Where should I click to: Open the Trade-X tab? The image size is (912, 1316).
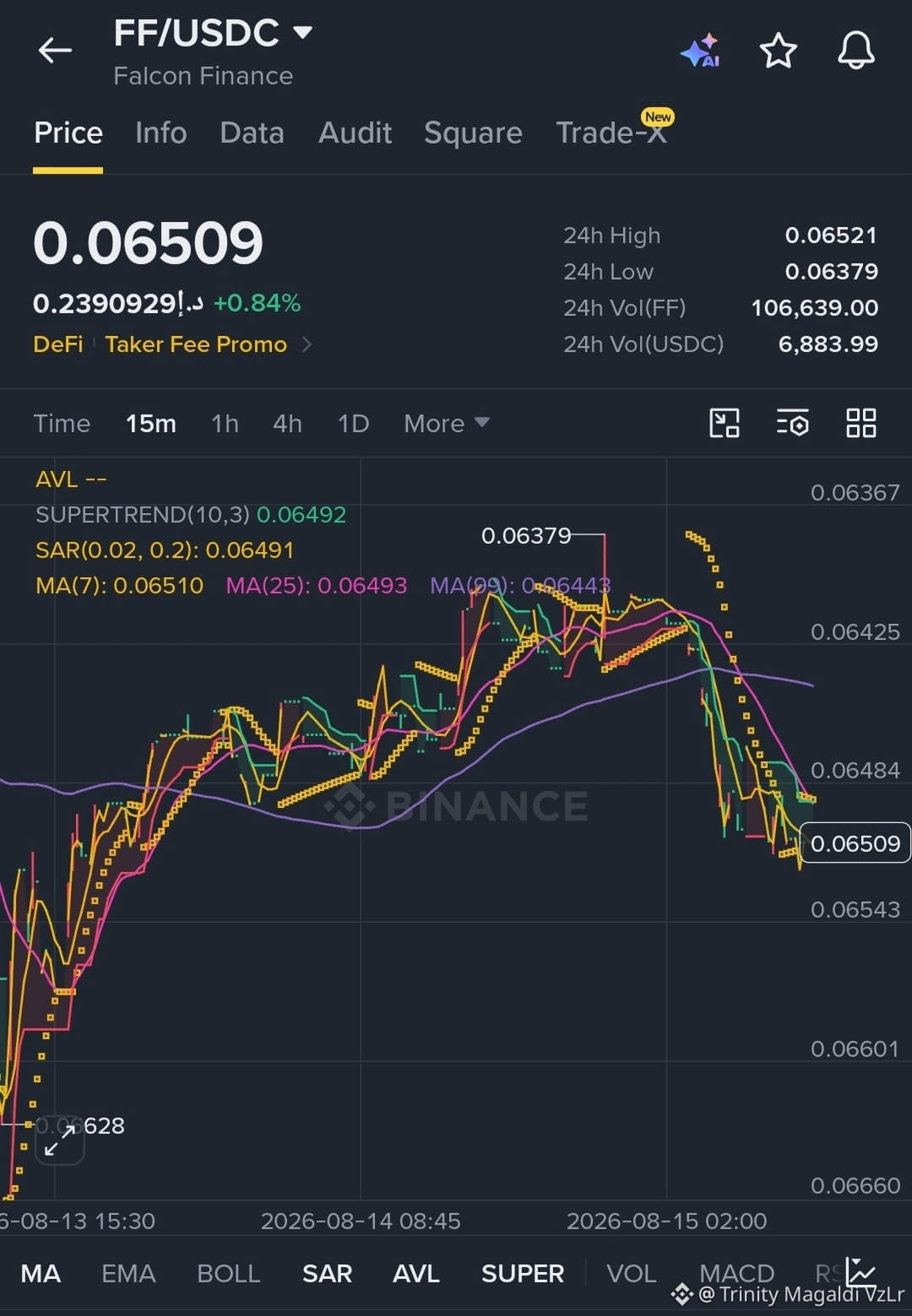coord(611,133)
